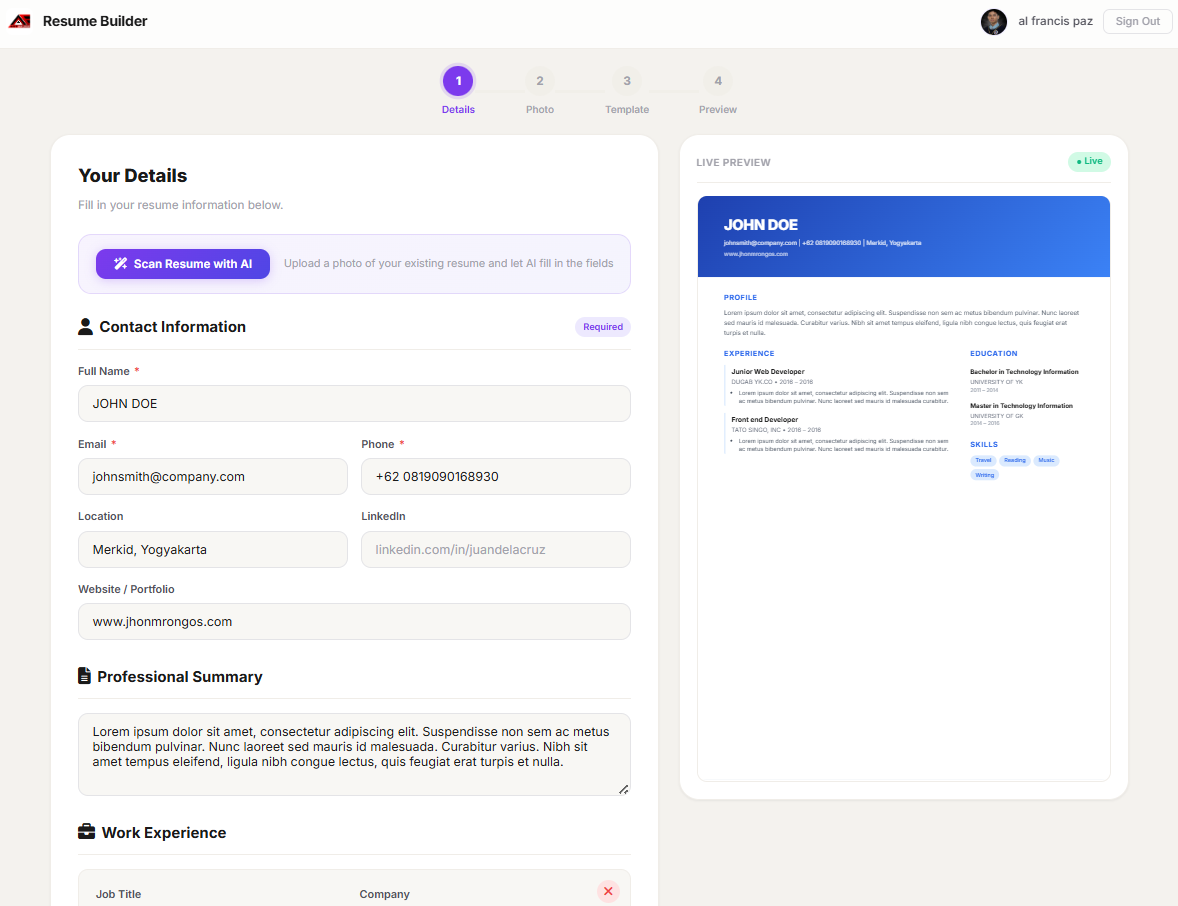Click the person icon beside Contact Information
The image size is (1178, 906).
coord(86,327)
